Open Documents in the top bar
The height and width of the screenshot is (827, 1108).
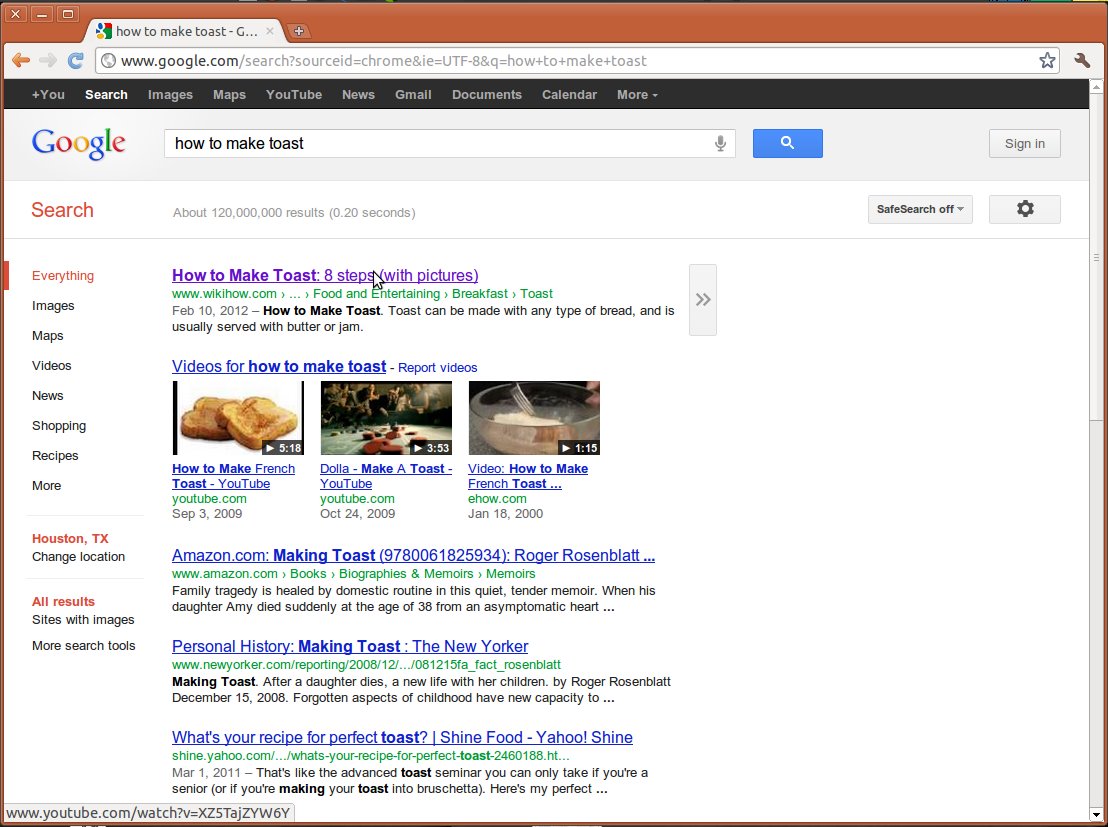click(x=487, y=95)
